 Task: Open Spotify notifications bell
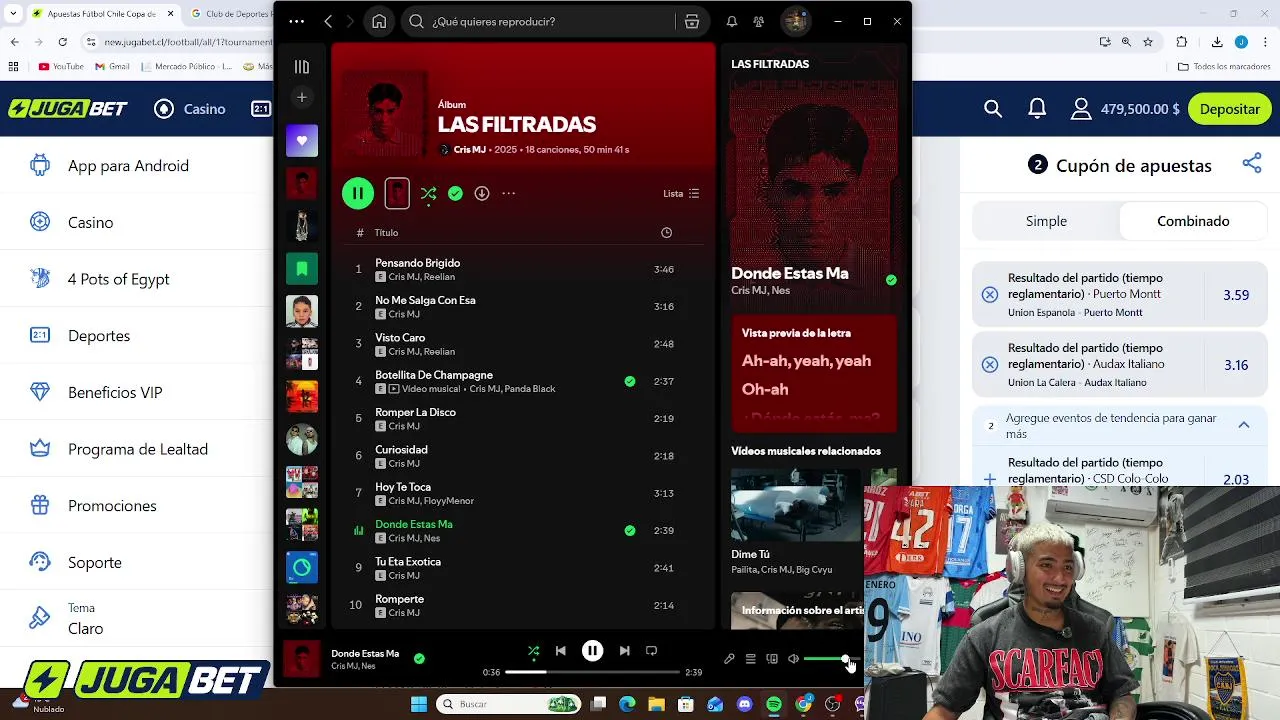pyautogui.click(x=732, y=21)
